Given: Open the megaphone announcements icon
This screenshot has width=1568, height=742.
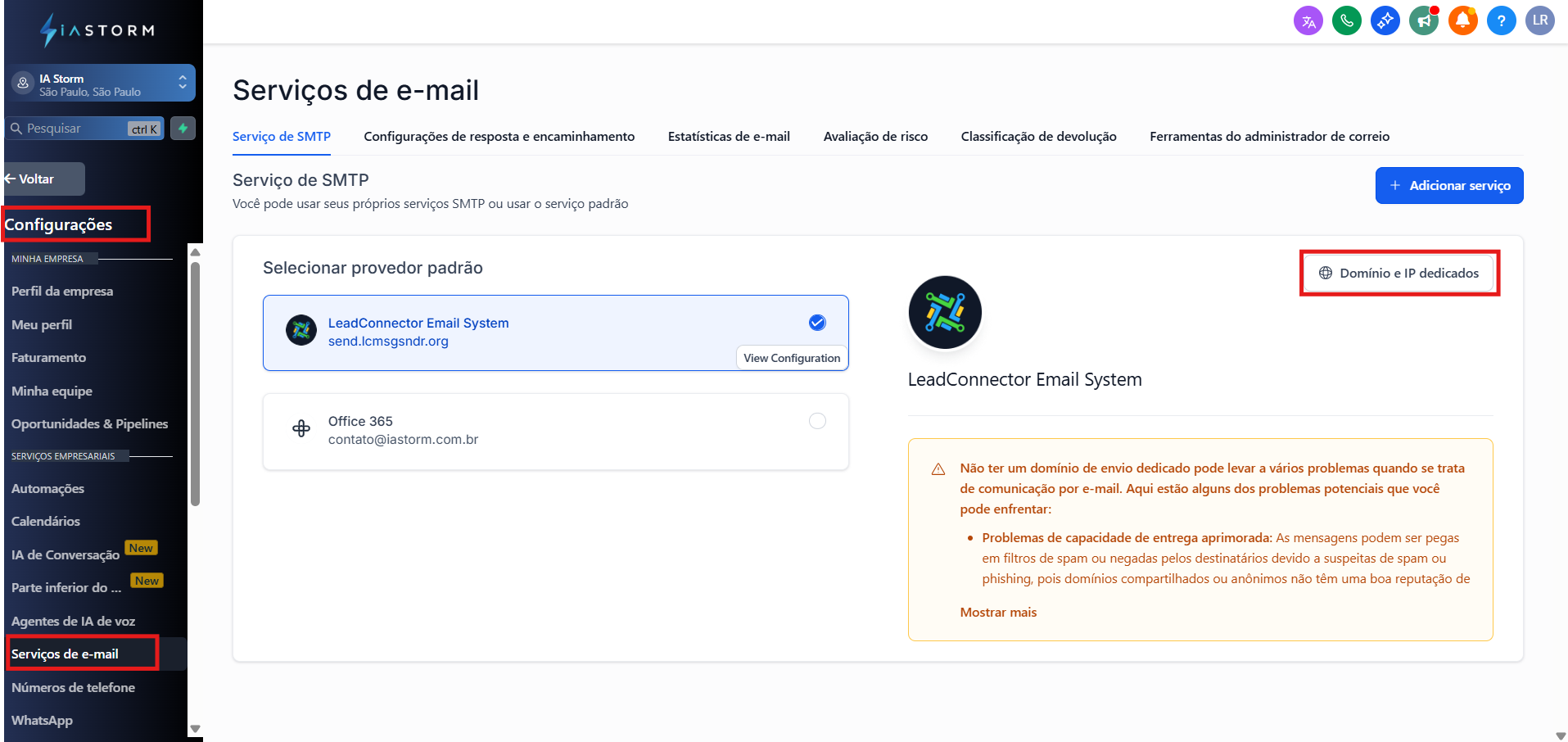Looking at the screenshot, I should pos(1424,21).
